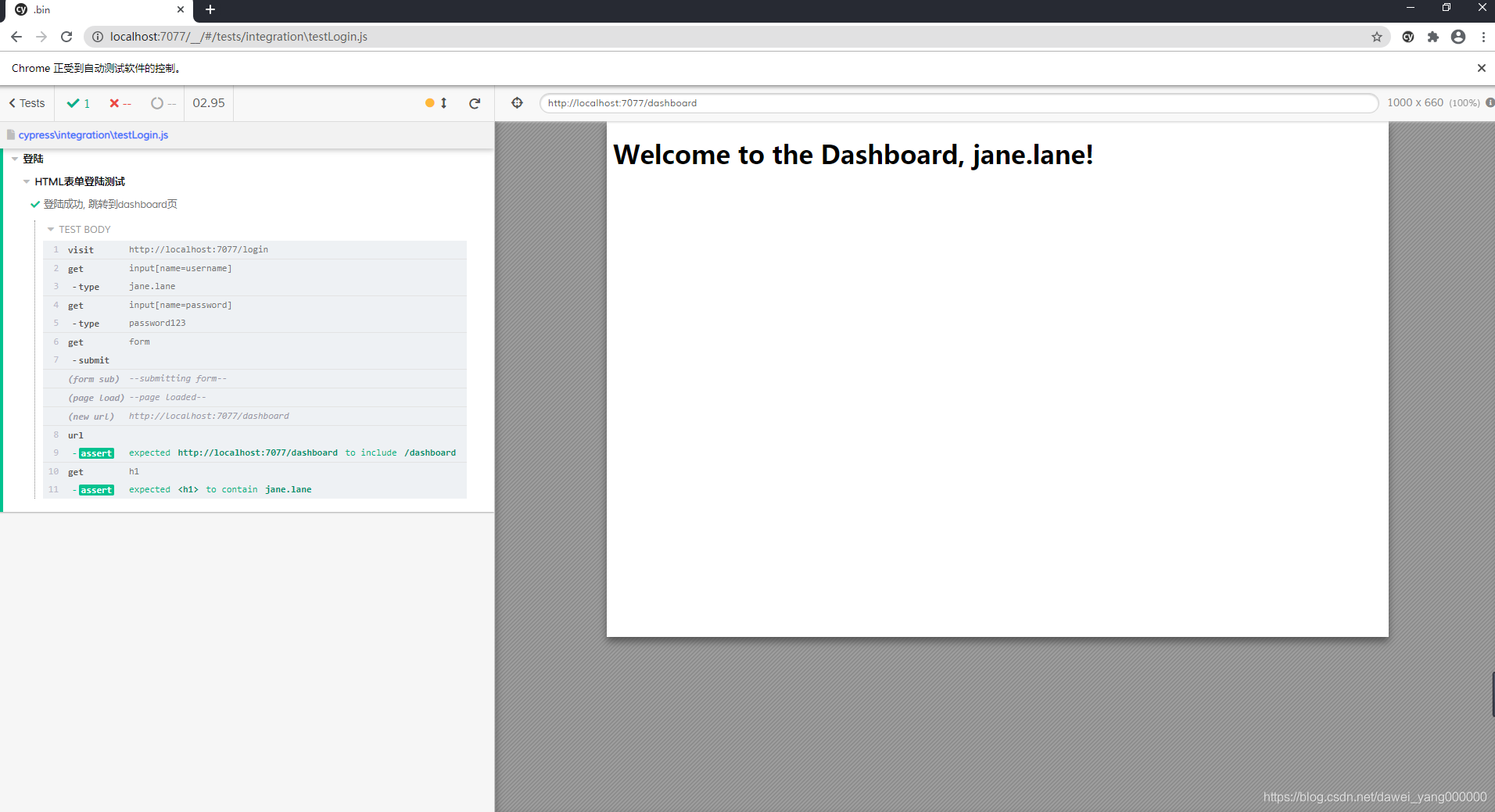
Task: Bookmark this page with star icon
Action: (x=1377, y=37)
